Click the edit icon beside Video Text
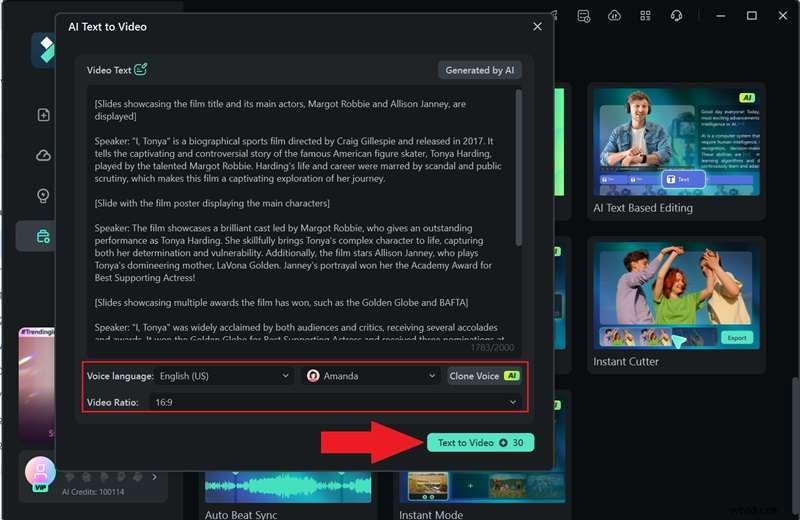The width and height of the screenshot is (800, 520). pyautogui.click(x=141, y=69)
